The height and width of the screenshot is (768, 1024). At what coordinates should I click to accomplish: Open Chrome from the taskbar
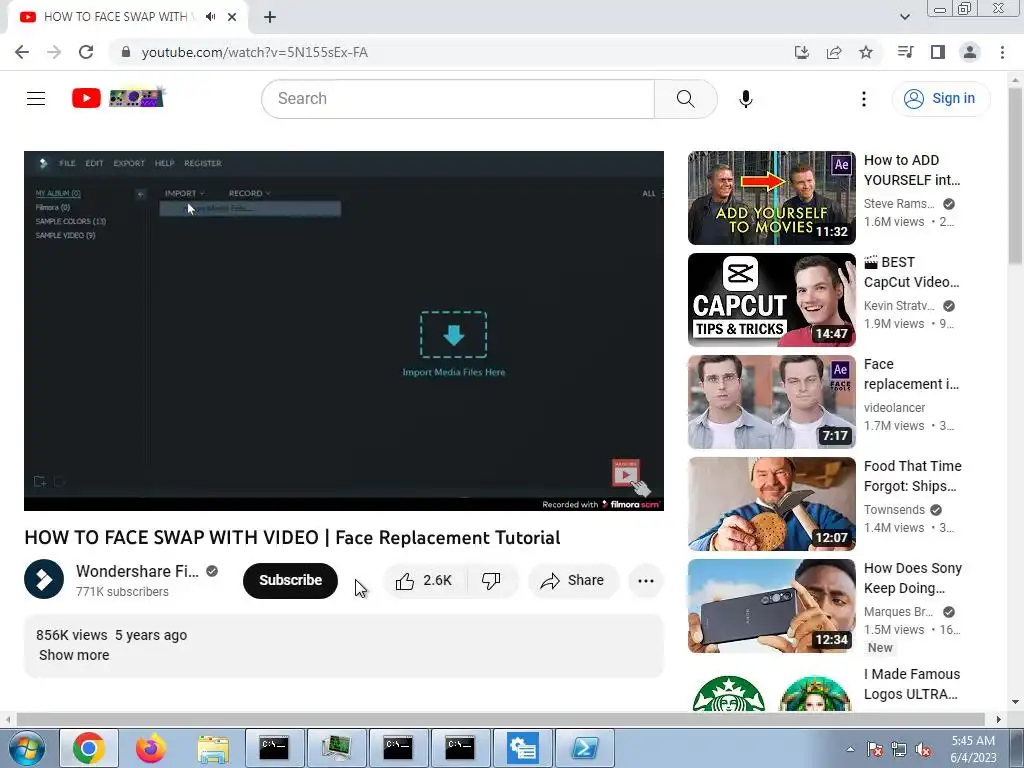89,748
